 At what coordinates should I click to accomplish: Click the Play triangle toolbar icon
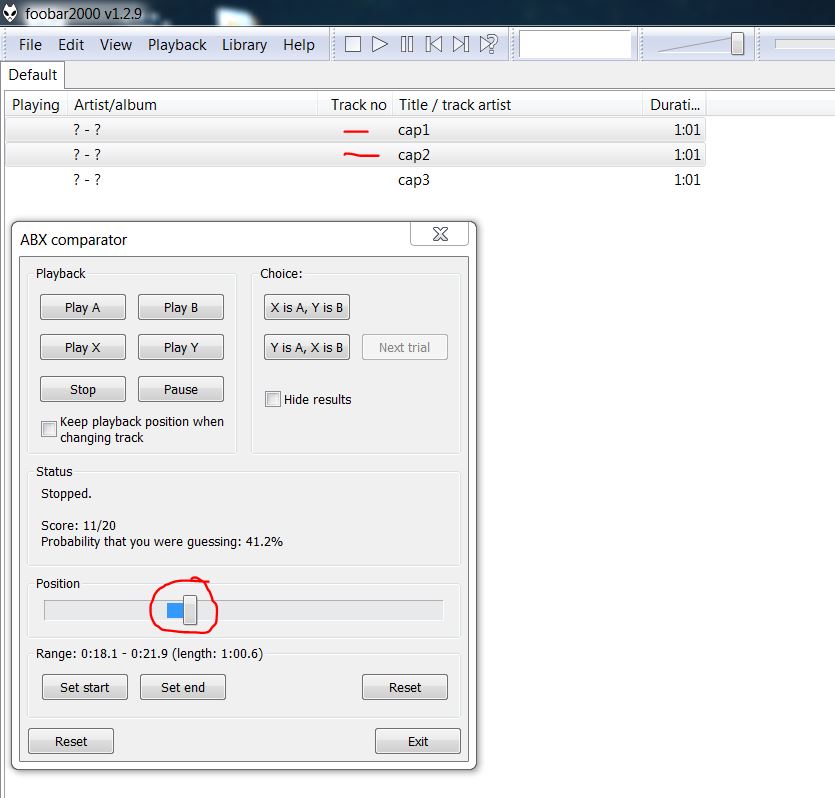tap(380, 44)
